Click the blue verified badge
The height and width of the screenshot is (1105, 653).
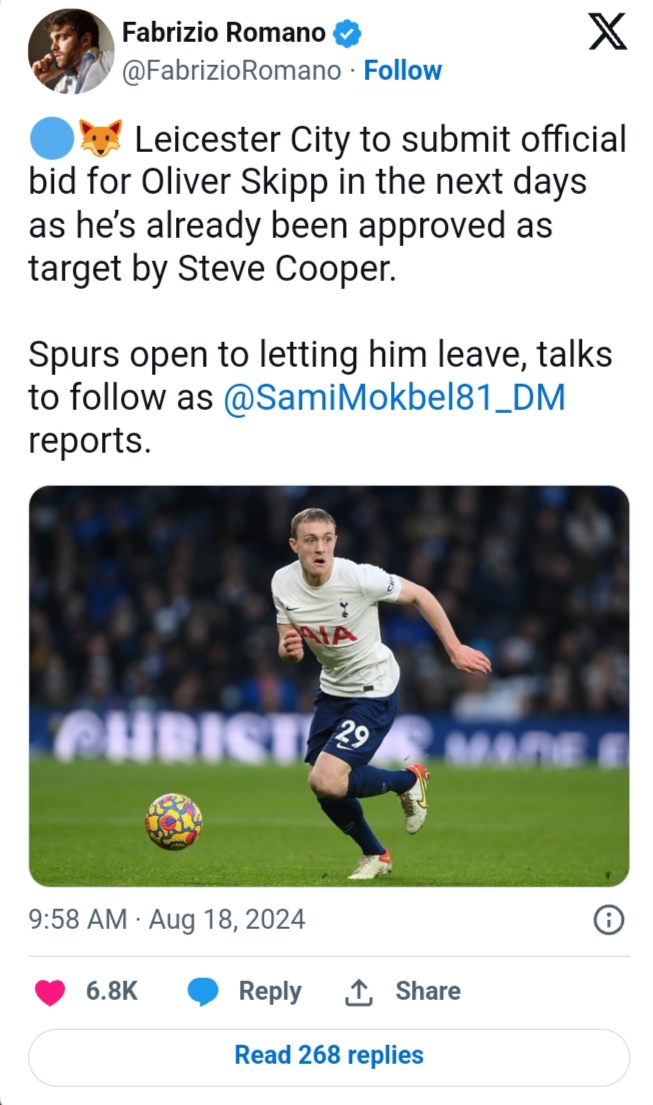tap(346, 33)
